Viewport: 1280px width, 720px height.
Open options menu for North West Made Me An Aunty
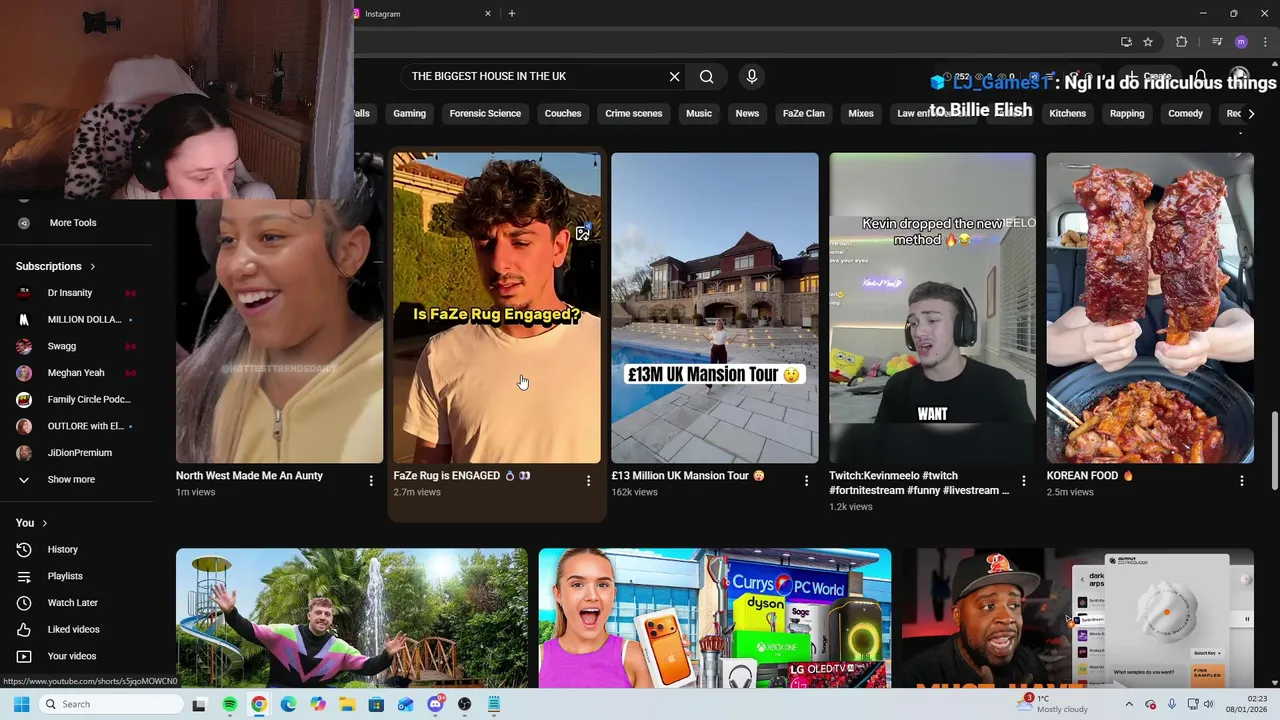[x=371, y=481]
